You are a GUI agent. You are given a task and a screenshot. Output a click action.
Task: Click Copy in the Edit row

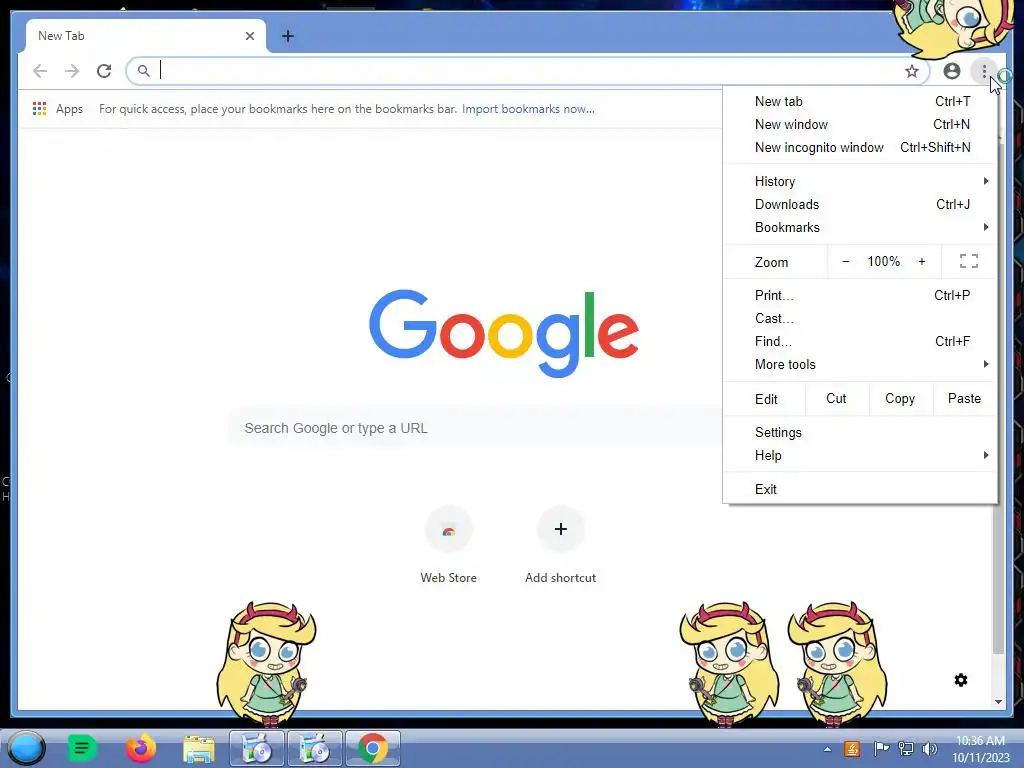click(x=900, y=398)
